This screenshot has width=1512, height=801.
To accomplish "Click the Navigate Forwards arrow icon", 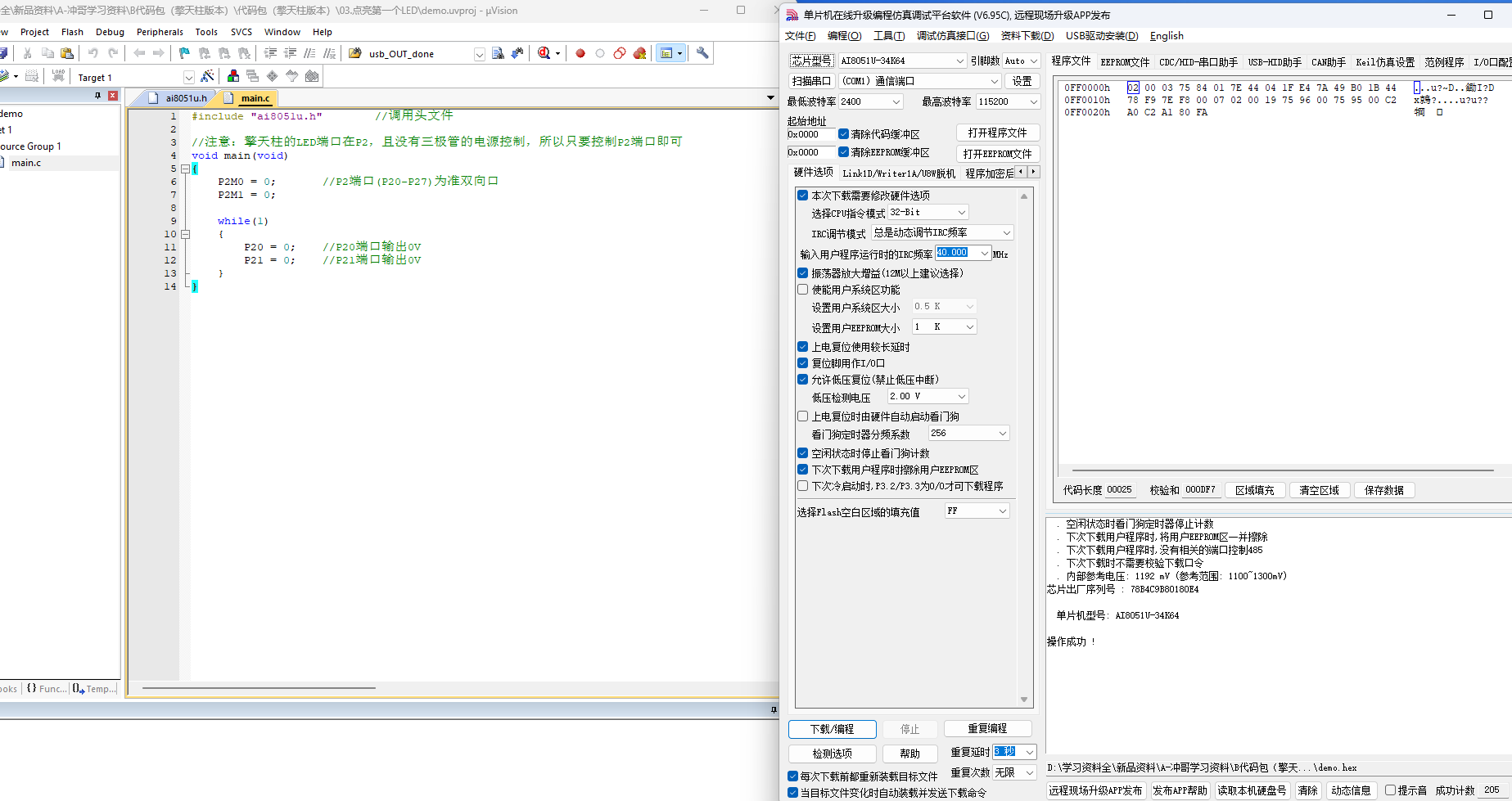I will [159, 53].
